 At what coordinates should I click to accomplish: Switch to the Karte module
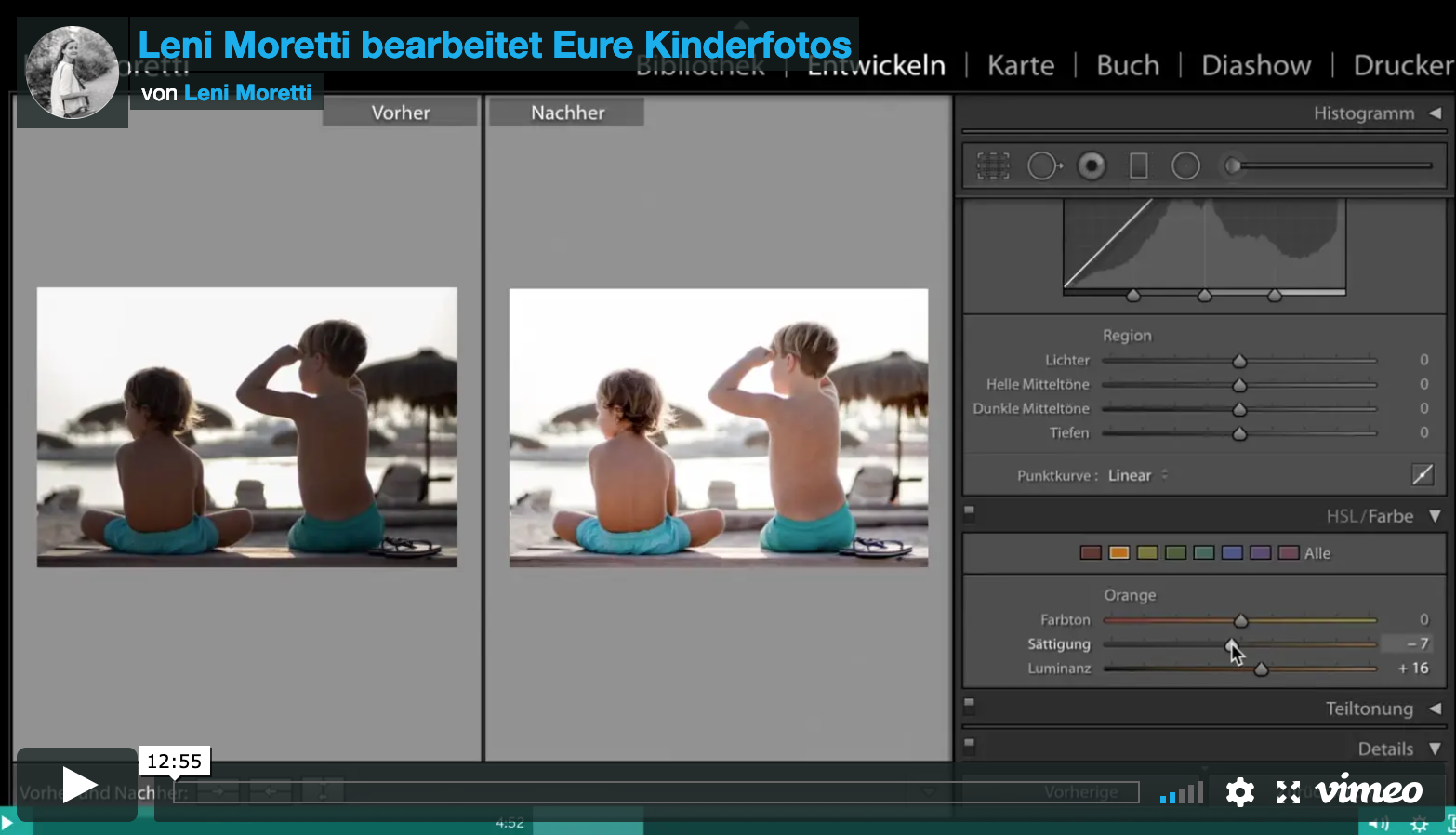[1021, 65]
